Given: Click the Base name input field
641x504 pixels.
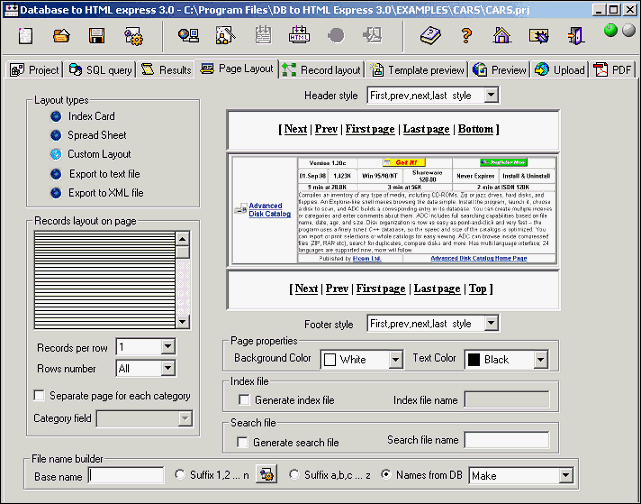Looking at the screenshot, I should tap(126, 475).
